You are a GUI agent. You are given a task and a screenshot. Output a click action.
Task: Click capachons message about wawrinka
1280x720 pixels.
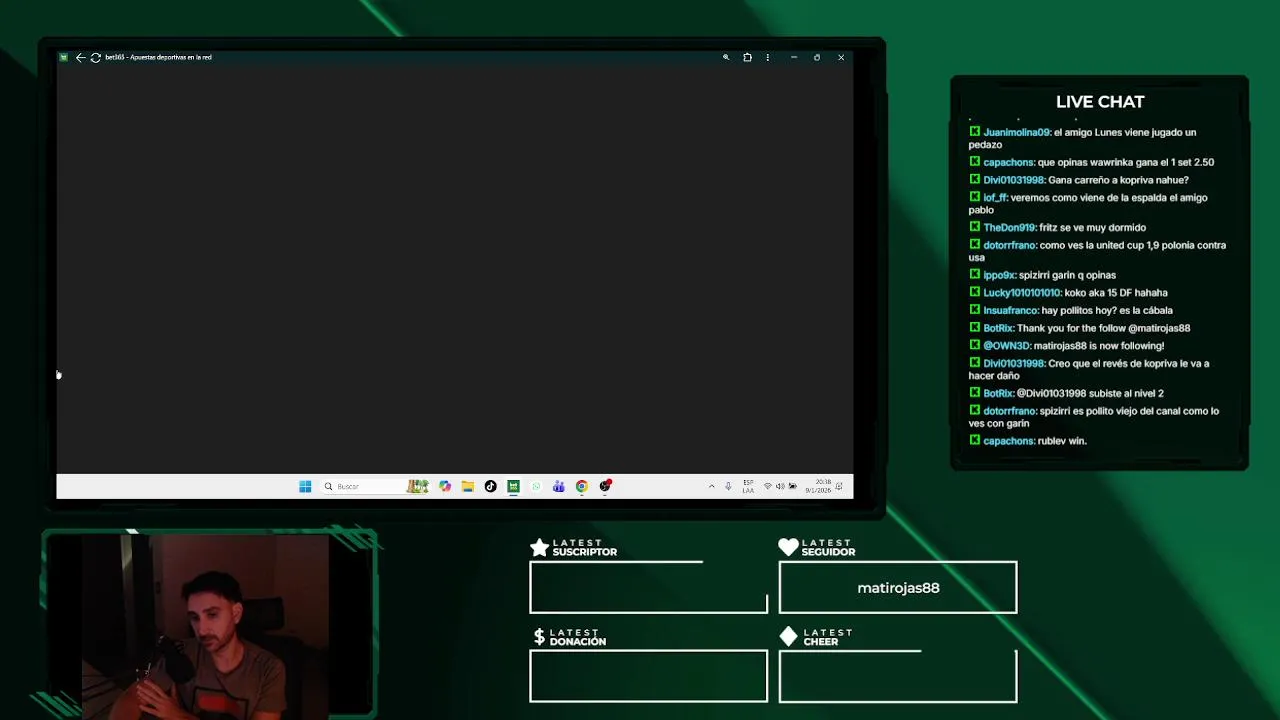[1091, 162]
